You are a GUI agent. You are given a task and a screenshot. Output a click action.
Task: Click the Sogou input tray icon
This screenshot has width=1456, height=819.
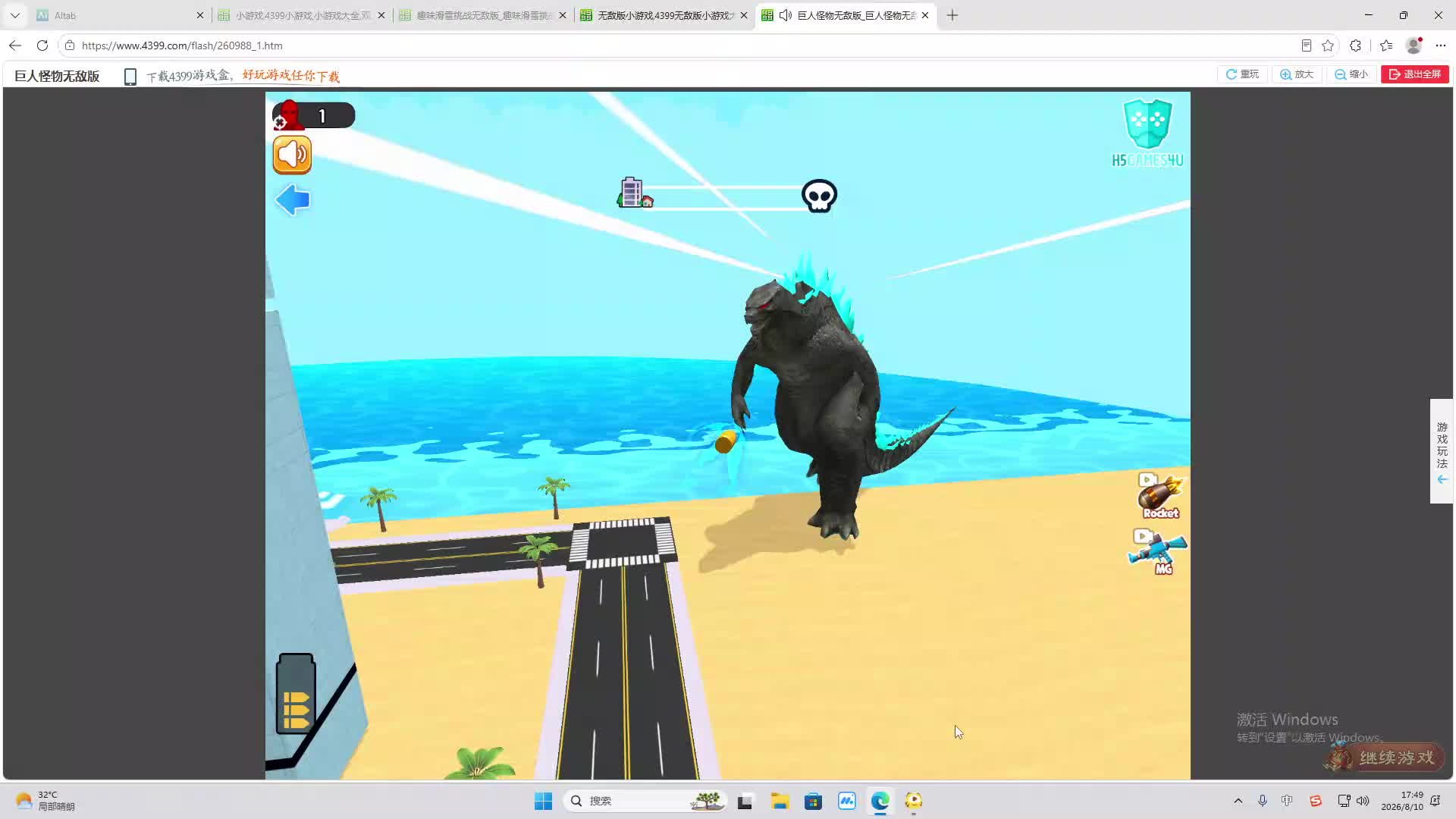pyautogui.click(x=1316, y=801)
